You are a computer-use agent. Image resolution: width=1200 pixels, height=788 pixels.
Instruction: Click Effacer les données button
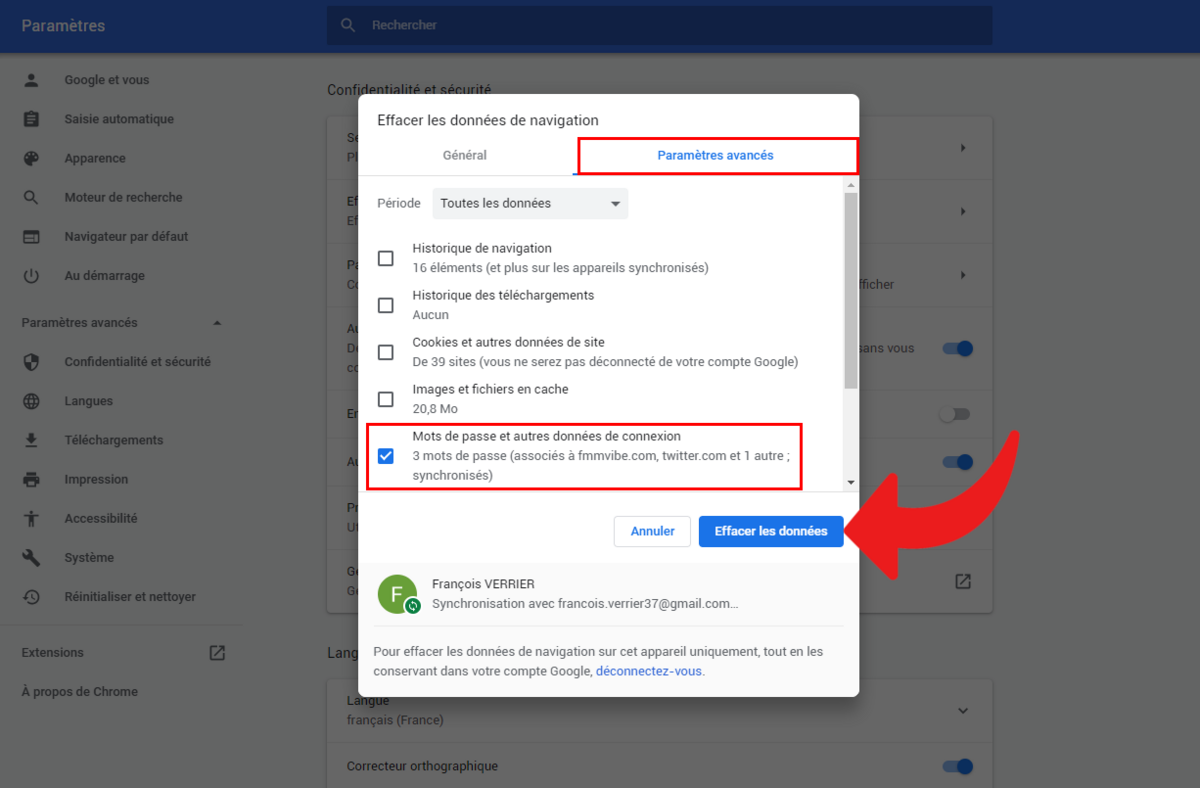(x=771, y=531)
